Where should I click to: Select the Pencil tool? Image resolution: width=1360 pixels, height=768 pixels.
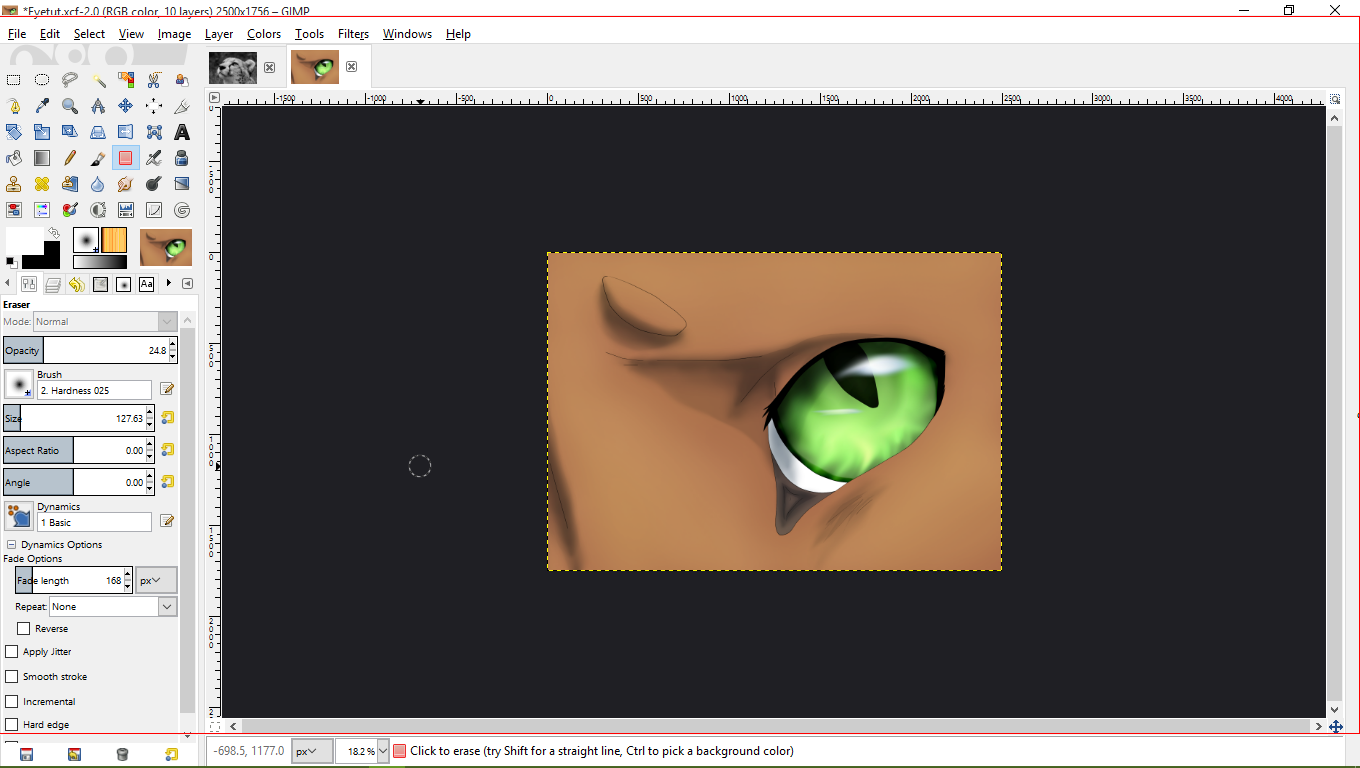70,158
